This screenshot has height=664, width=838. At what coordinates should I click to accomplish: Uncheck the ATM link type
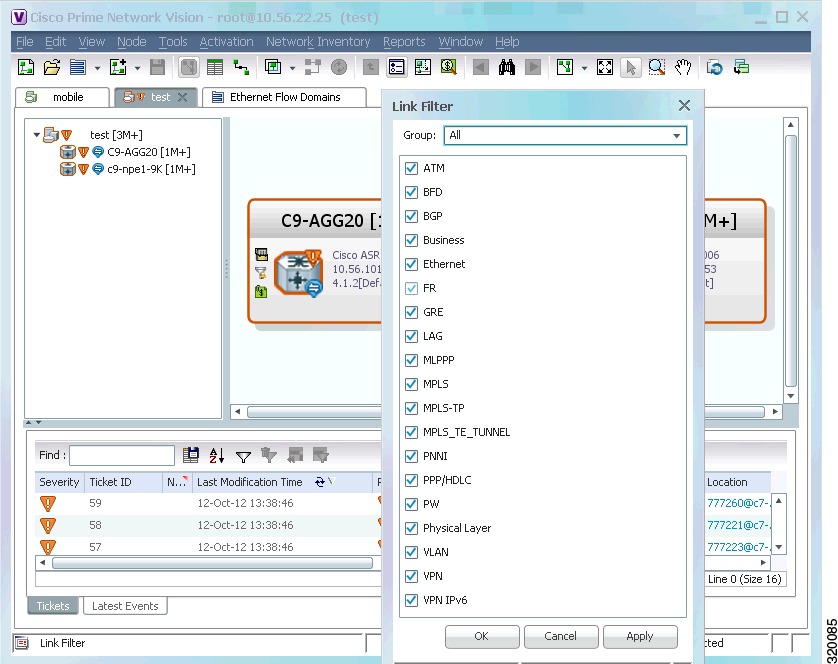pos(411,168)
